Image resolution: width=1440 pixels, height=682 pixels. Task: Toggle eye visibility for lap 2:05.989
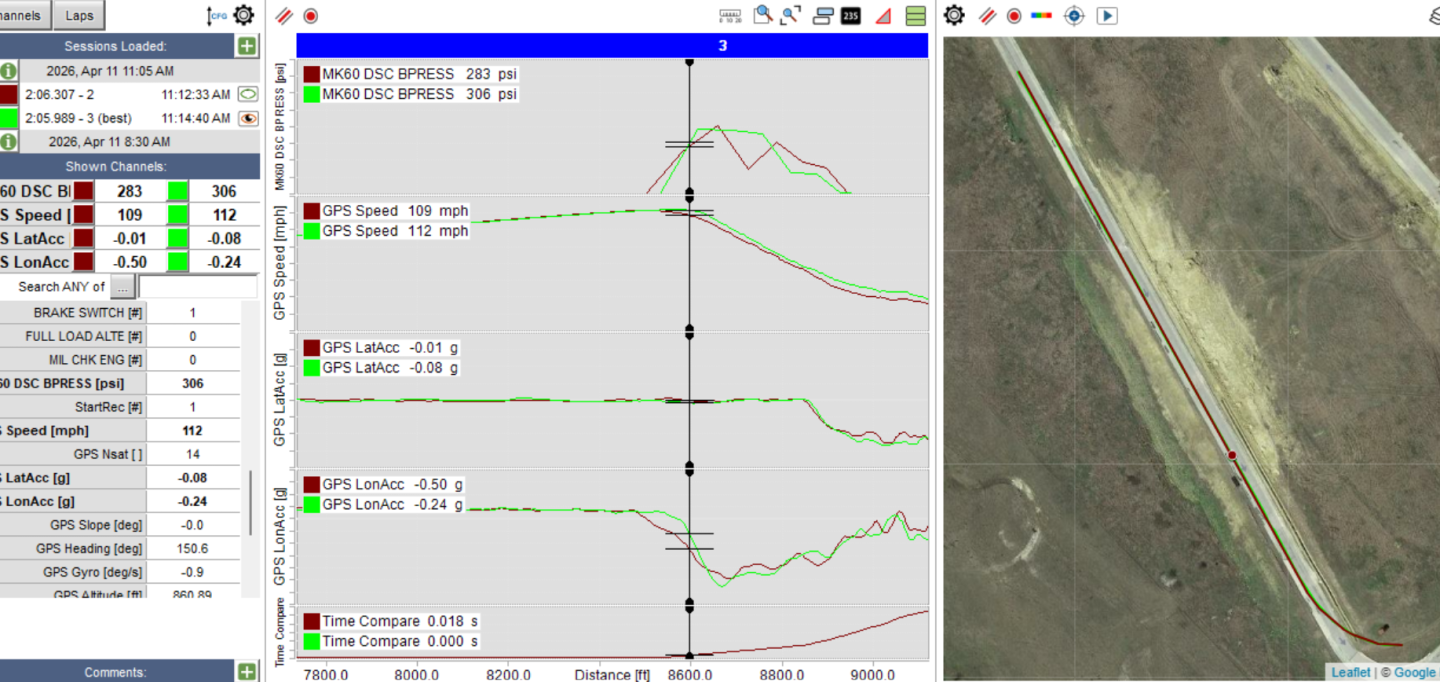pyautogui.click(x=248, y=118)
